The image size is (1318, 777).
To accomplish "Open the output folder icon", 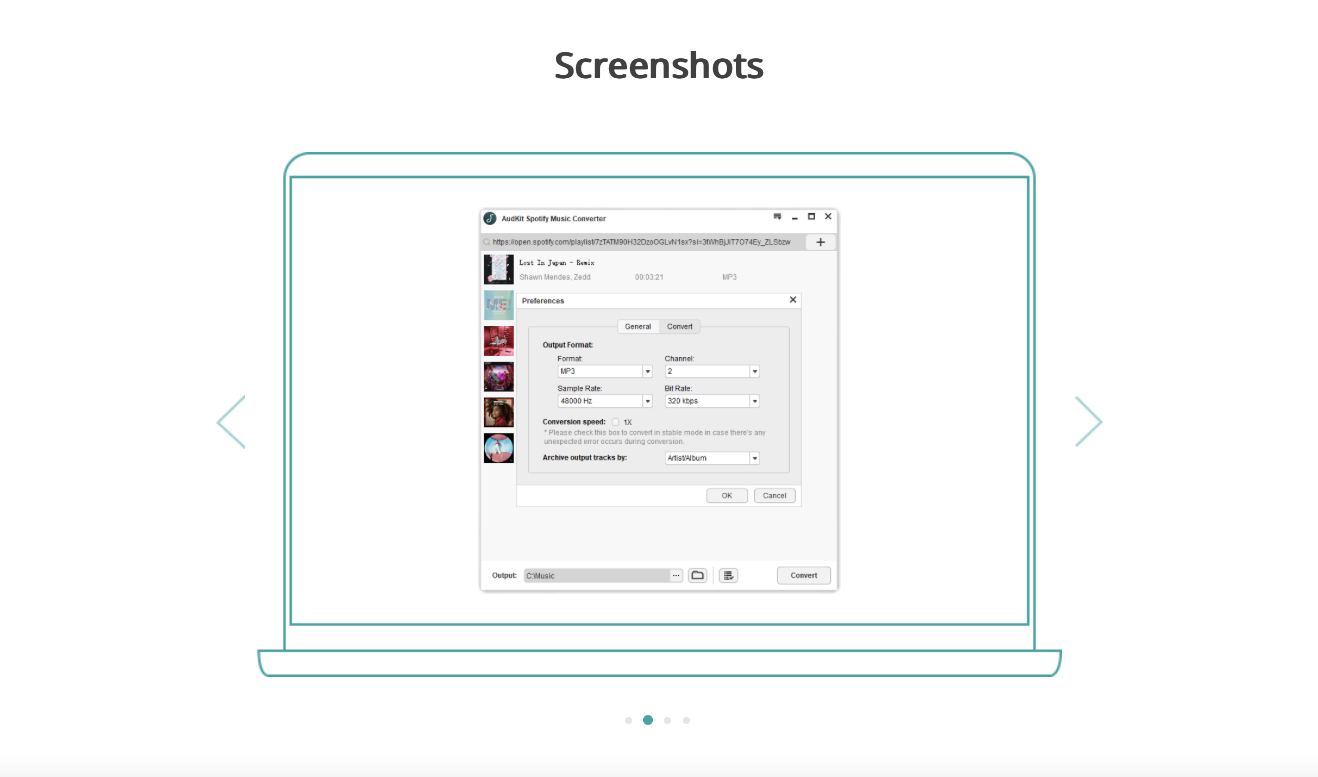I will (698, 576).
